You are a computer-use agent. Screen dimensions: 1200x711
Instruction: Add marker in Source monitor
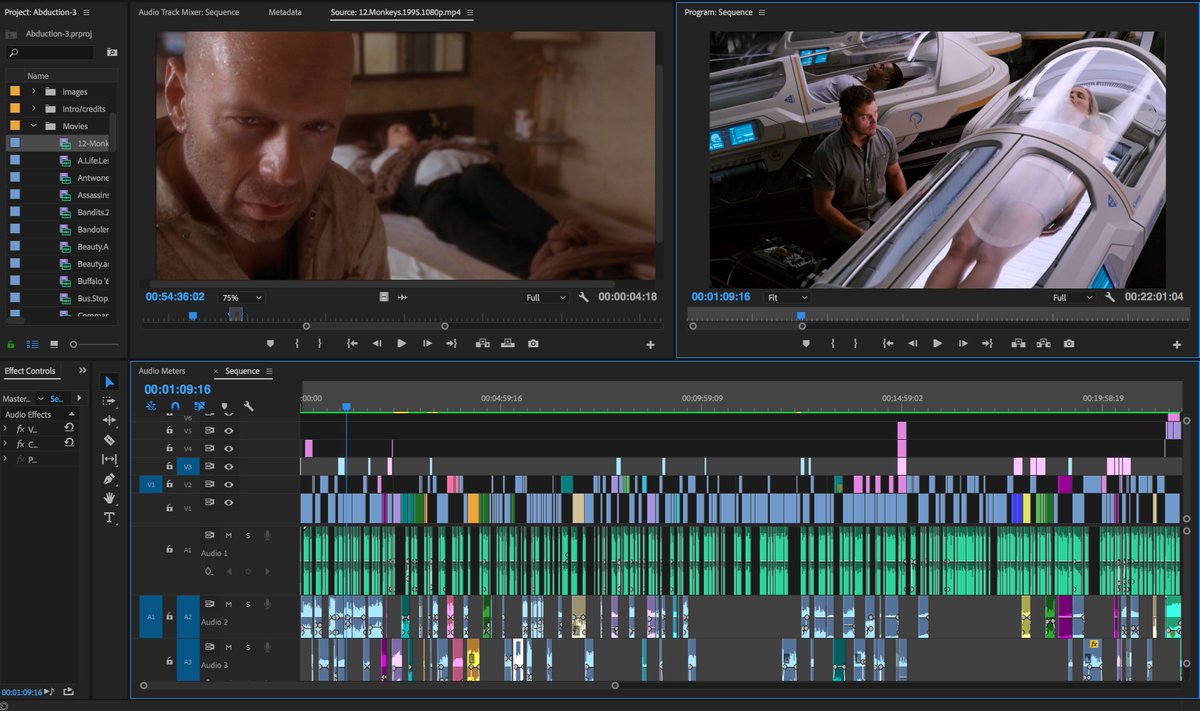pos(270,343)
